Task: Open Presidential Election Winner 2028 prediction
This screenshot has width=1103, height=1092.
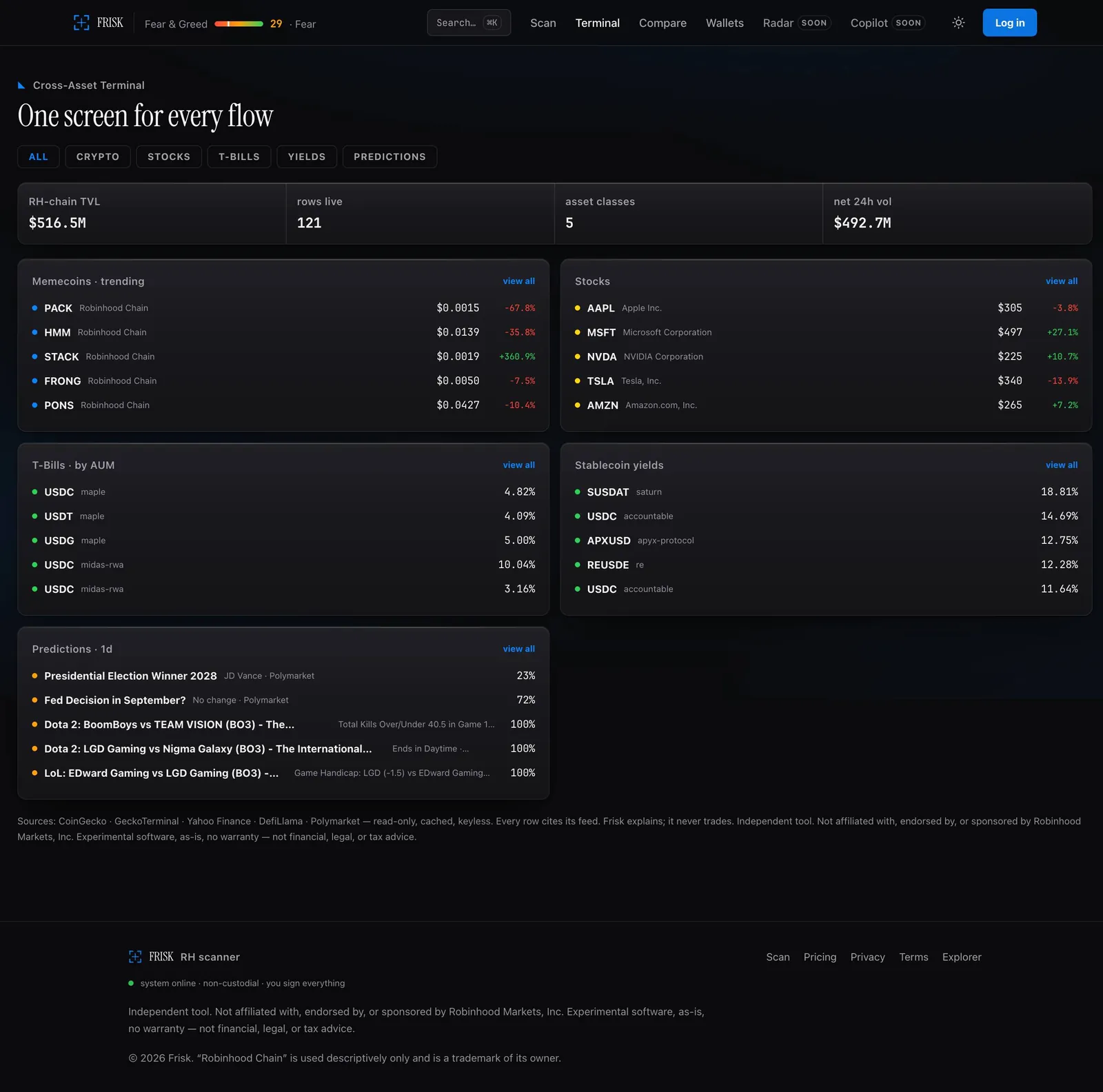Action: pos(283,676)
